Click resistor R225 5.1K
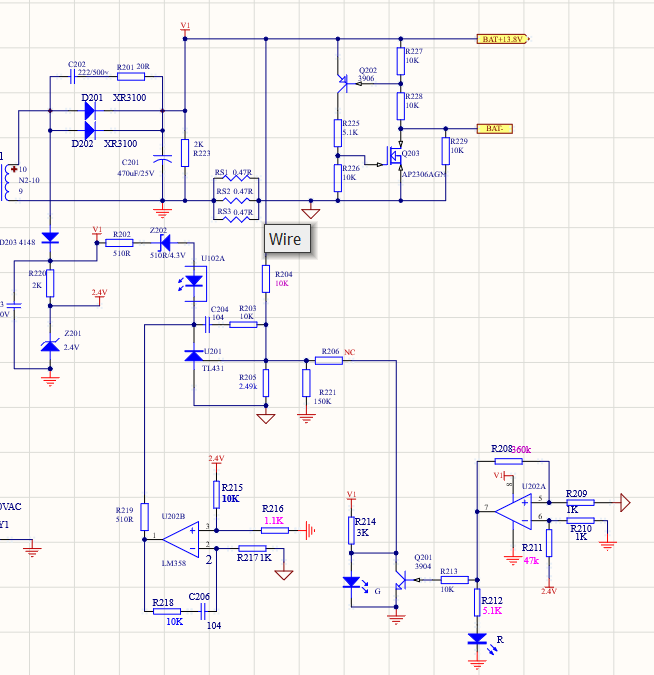 pos(338,133)
